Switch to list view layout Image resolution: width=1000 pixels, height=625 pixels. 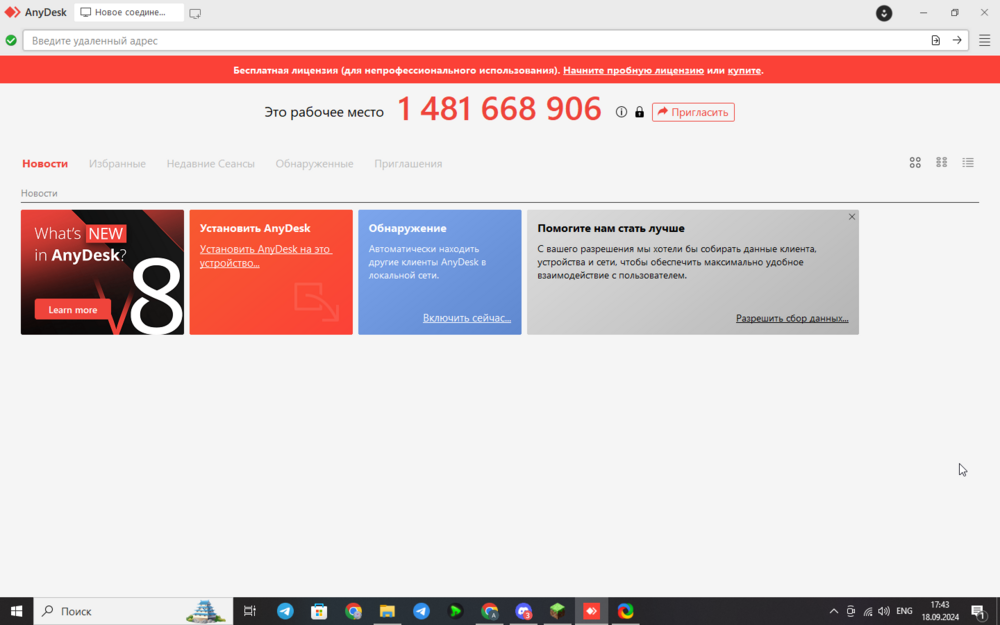click(968, 163)
